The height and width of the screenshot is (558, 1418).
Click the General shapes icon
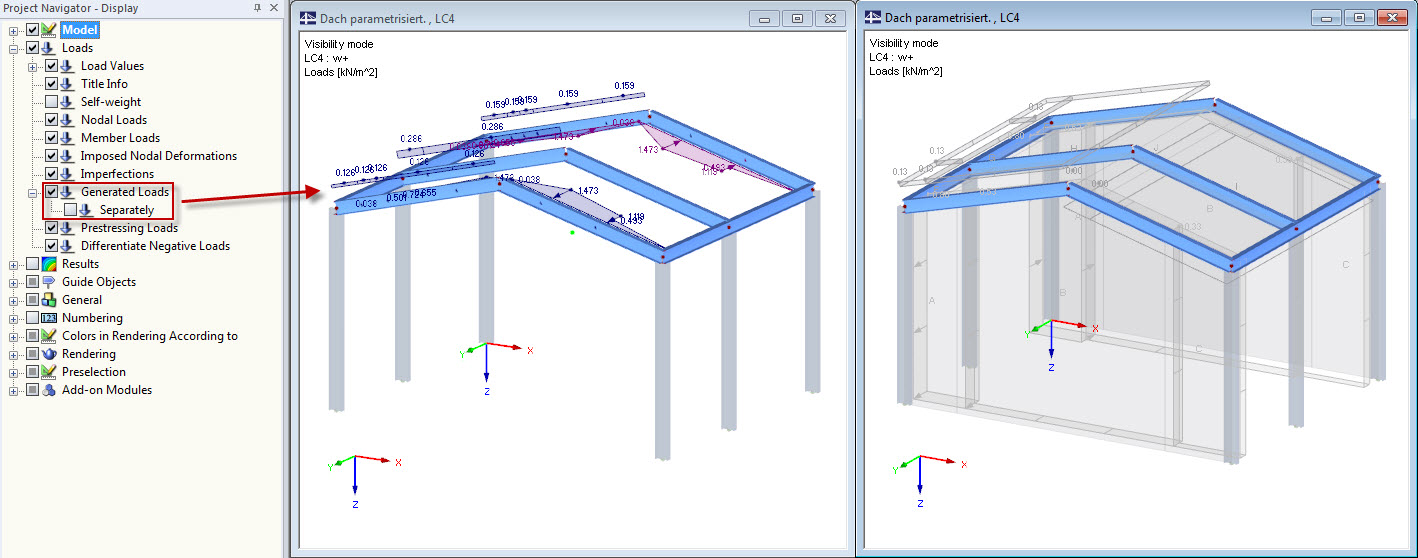pyautogui.click(x=49, y=300)
